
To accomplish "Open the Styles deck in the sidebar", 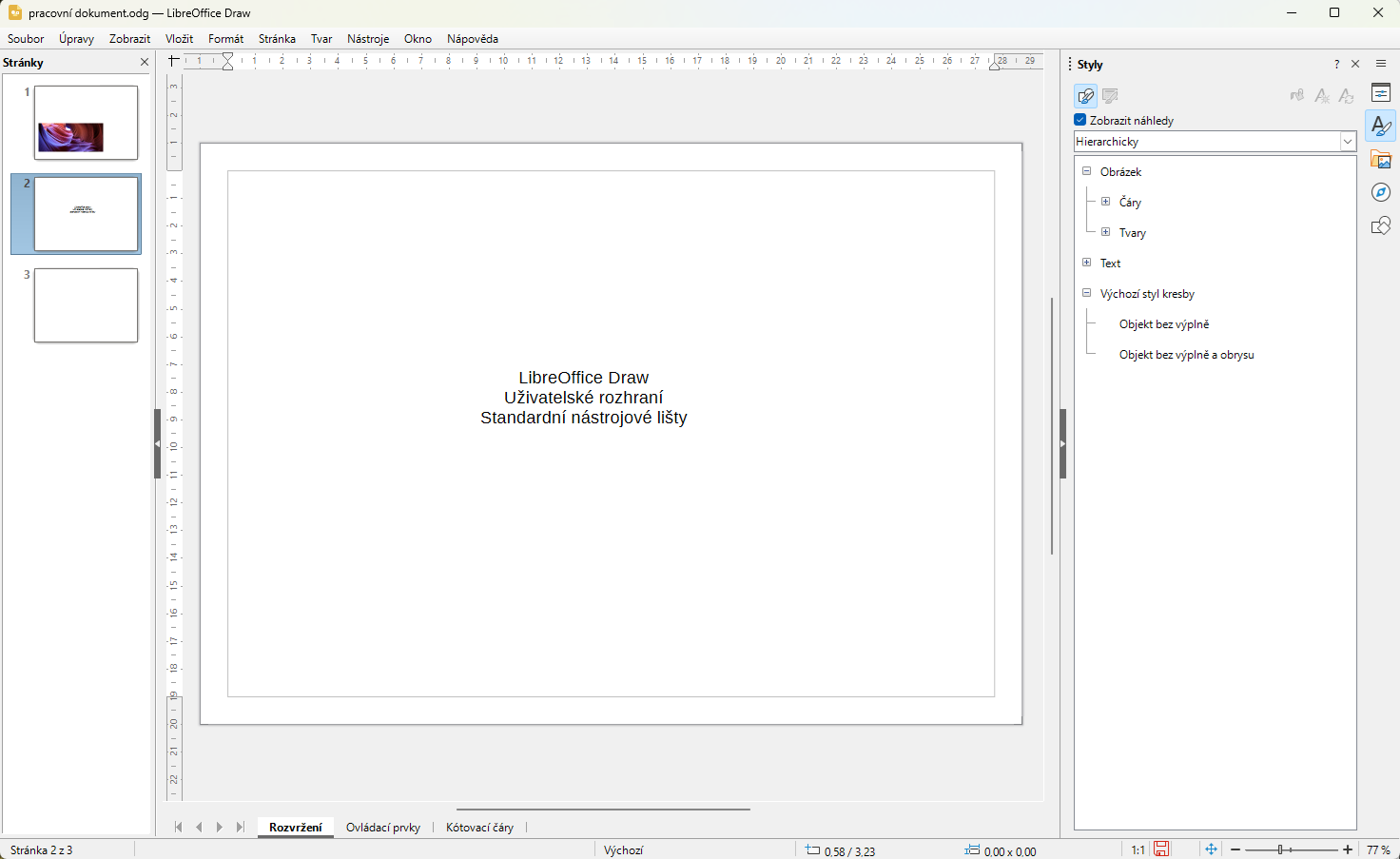I will (1381, 126).
